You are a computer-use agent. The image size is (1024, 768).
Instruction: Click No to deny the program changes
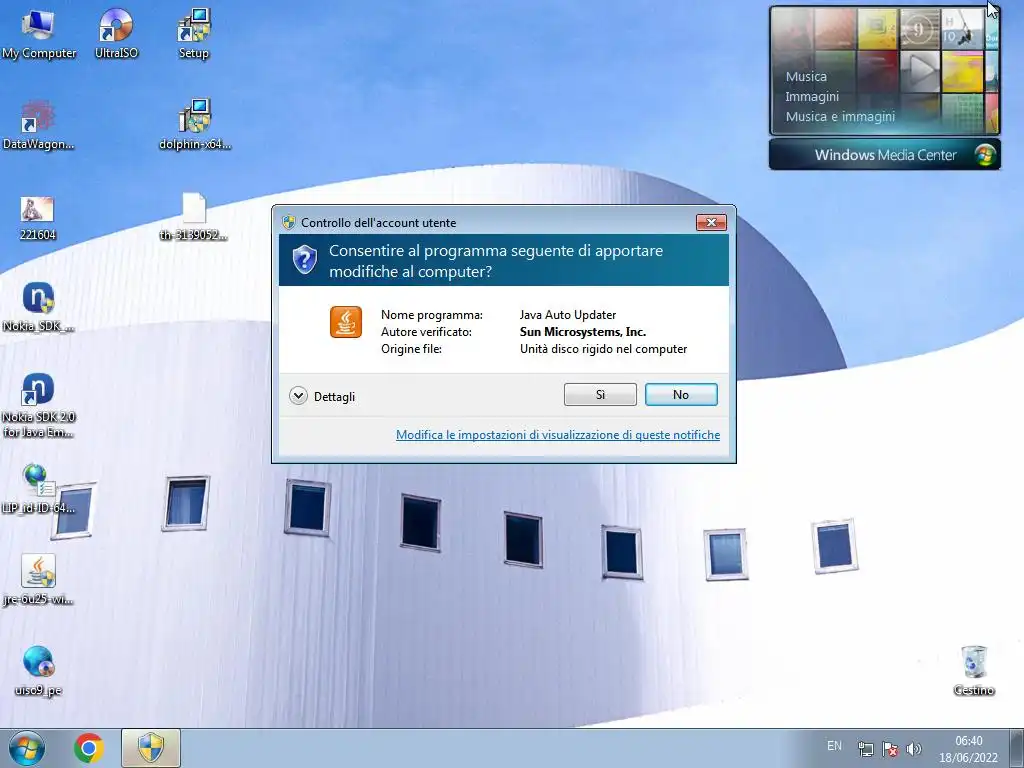pos(681,394)
